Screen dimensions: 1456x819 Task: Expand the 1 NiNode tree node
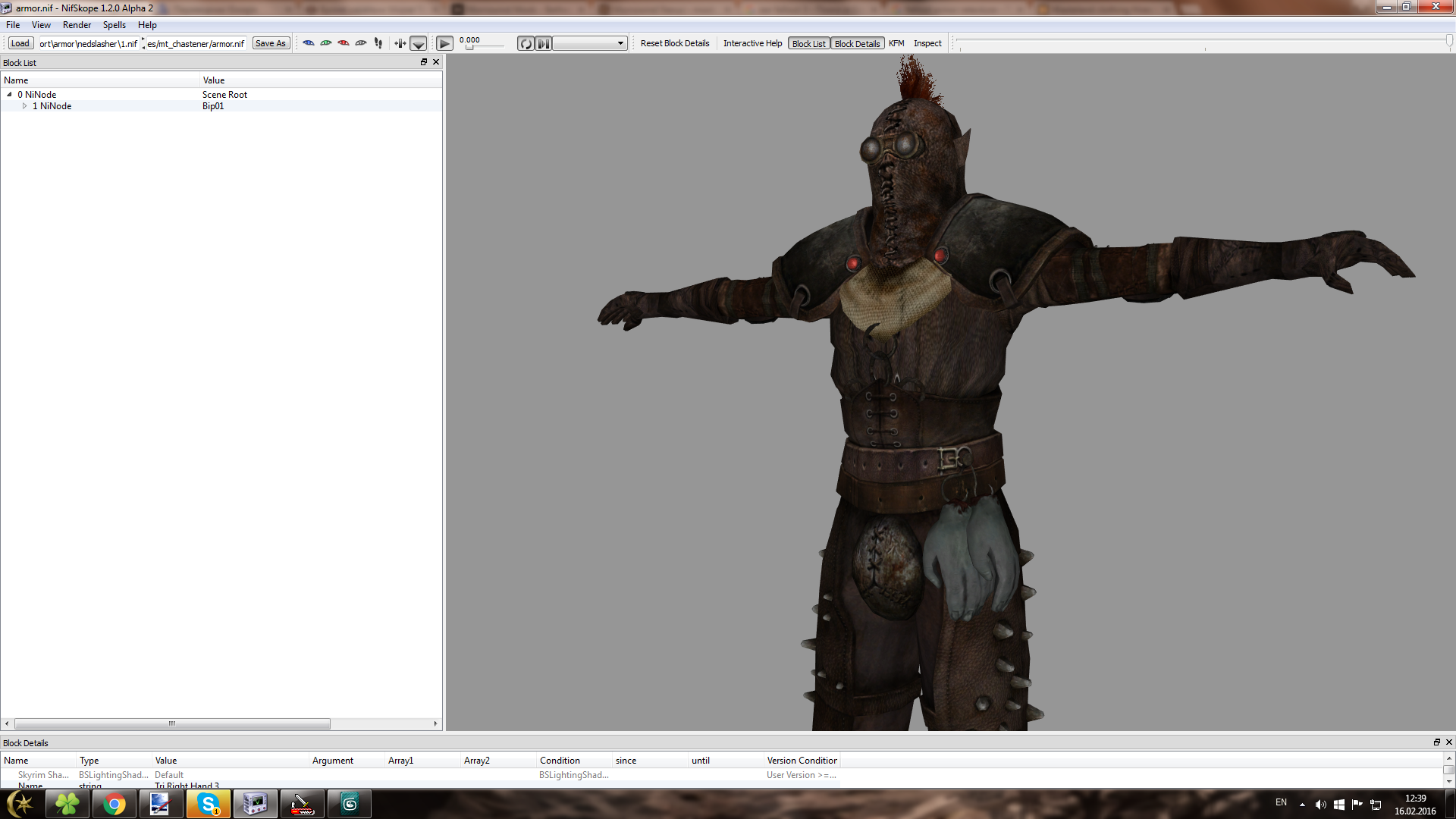(x=24, y=106)
